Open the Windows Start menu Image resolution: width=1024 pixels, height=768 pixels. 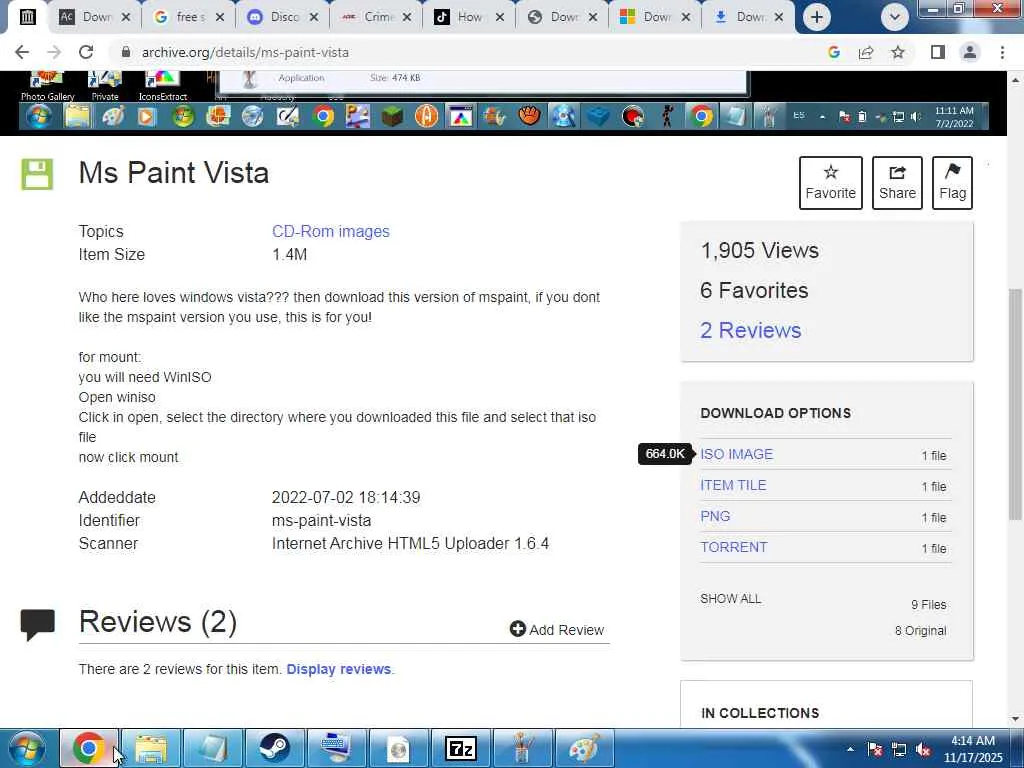point(26,748)
